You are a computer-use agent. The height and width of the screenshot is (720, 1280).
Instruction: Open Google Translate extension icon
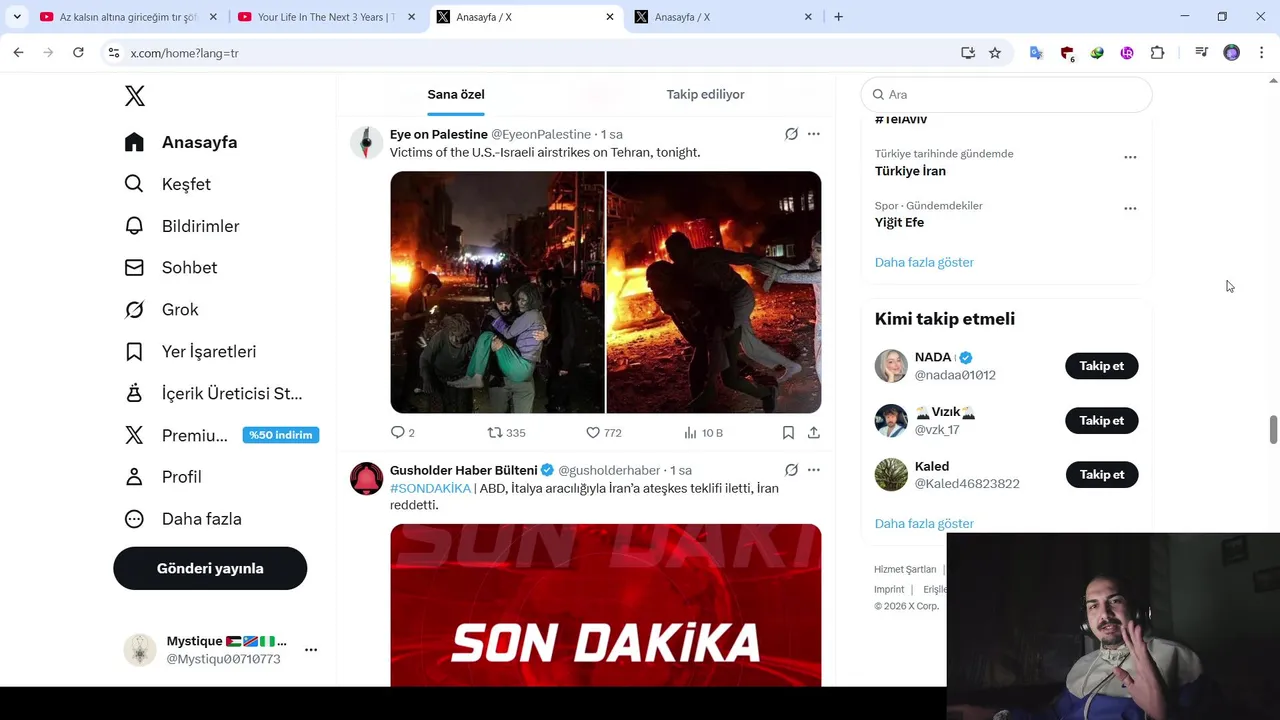pyautogui.click(x=1036, y=53)
